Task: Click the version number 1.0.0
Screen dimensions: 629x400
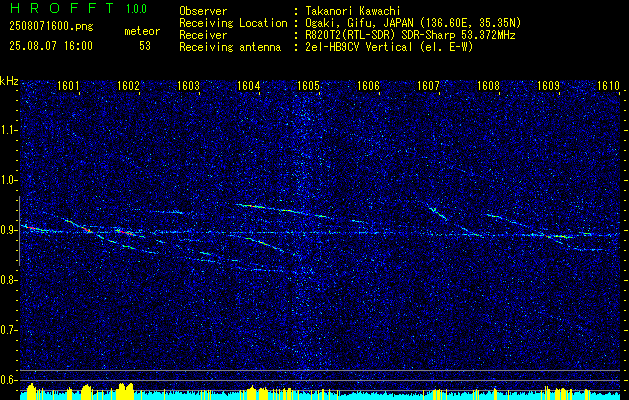Action: point(136,8)
